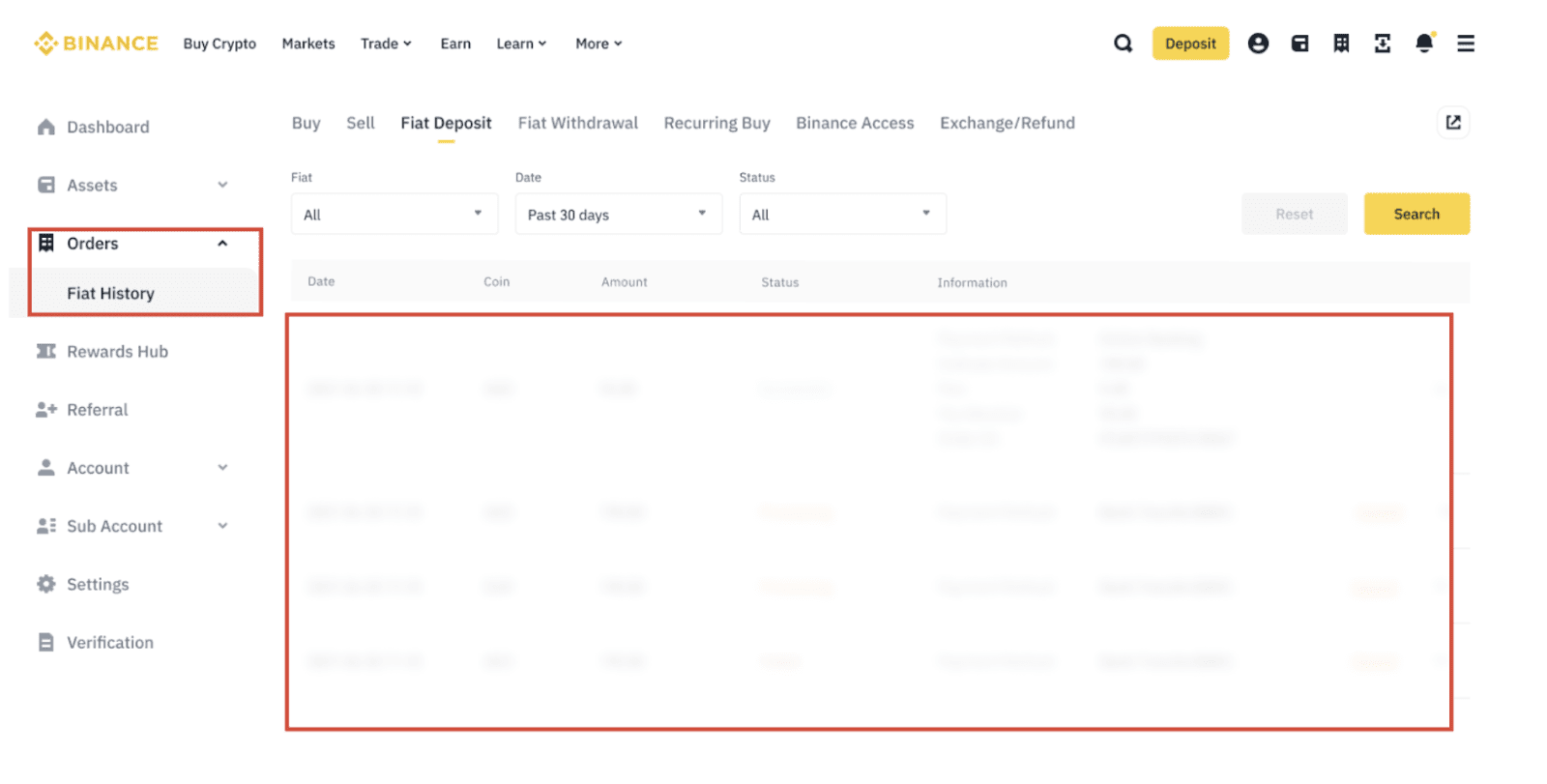
Task: Switch to the Sell tab
Action: (x=361, y=123)
